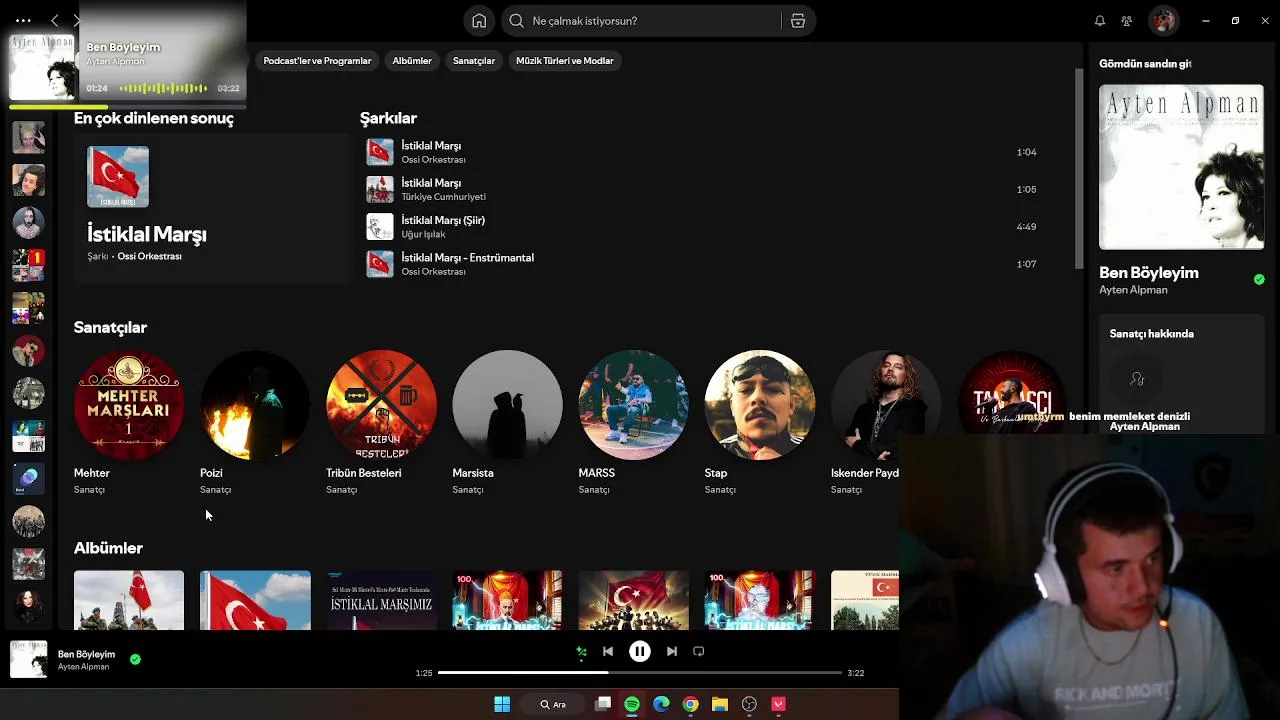The height and width of the screenshot is (720, 1280).
Task: Open bottom-left now playing cover art
Action: pyautogui.click(x=28, y=660)
